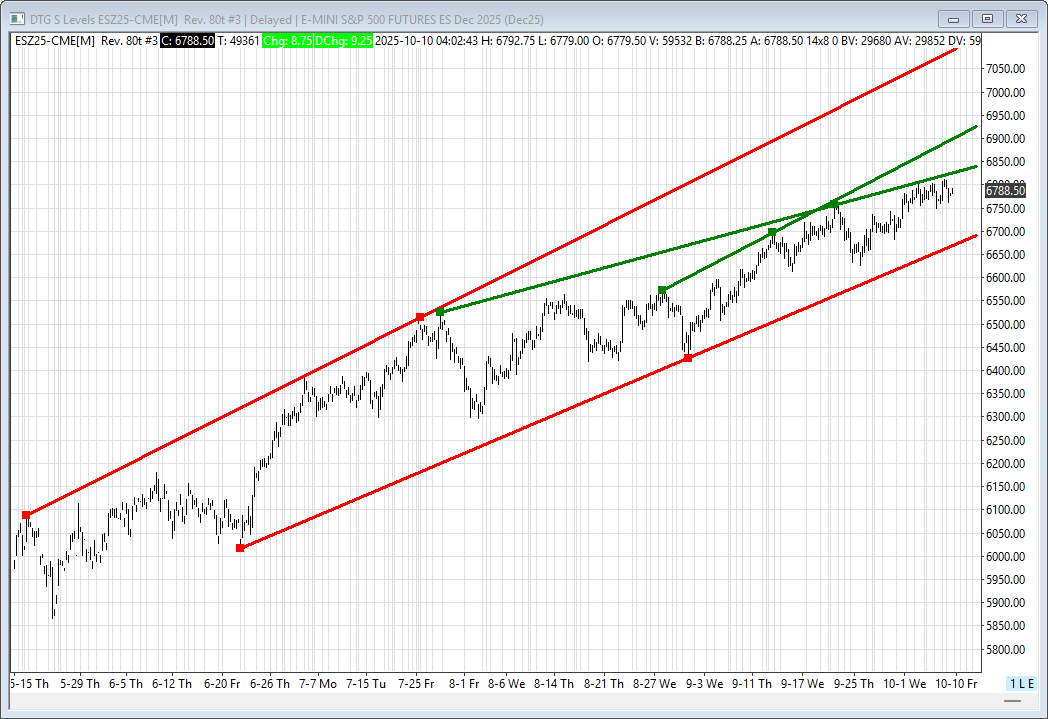Select green anchor point near 6700 level
The image size is (1048, 719).
click(772, 232)
